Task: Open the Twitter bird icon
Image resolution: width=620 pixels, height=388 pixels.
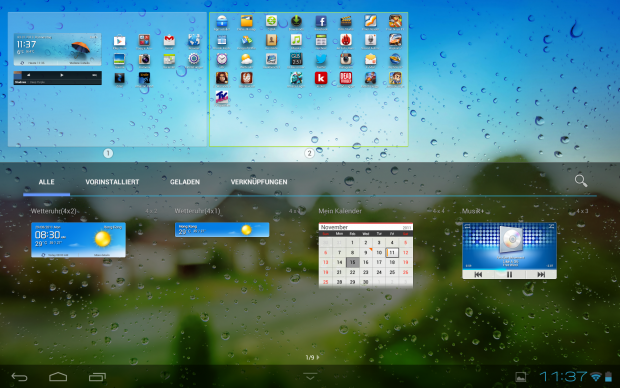Action: (321, 59)
